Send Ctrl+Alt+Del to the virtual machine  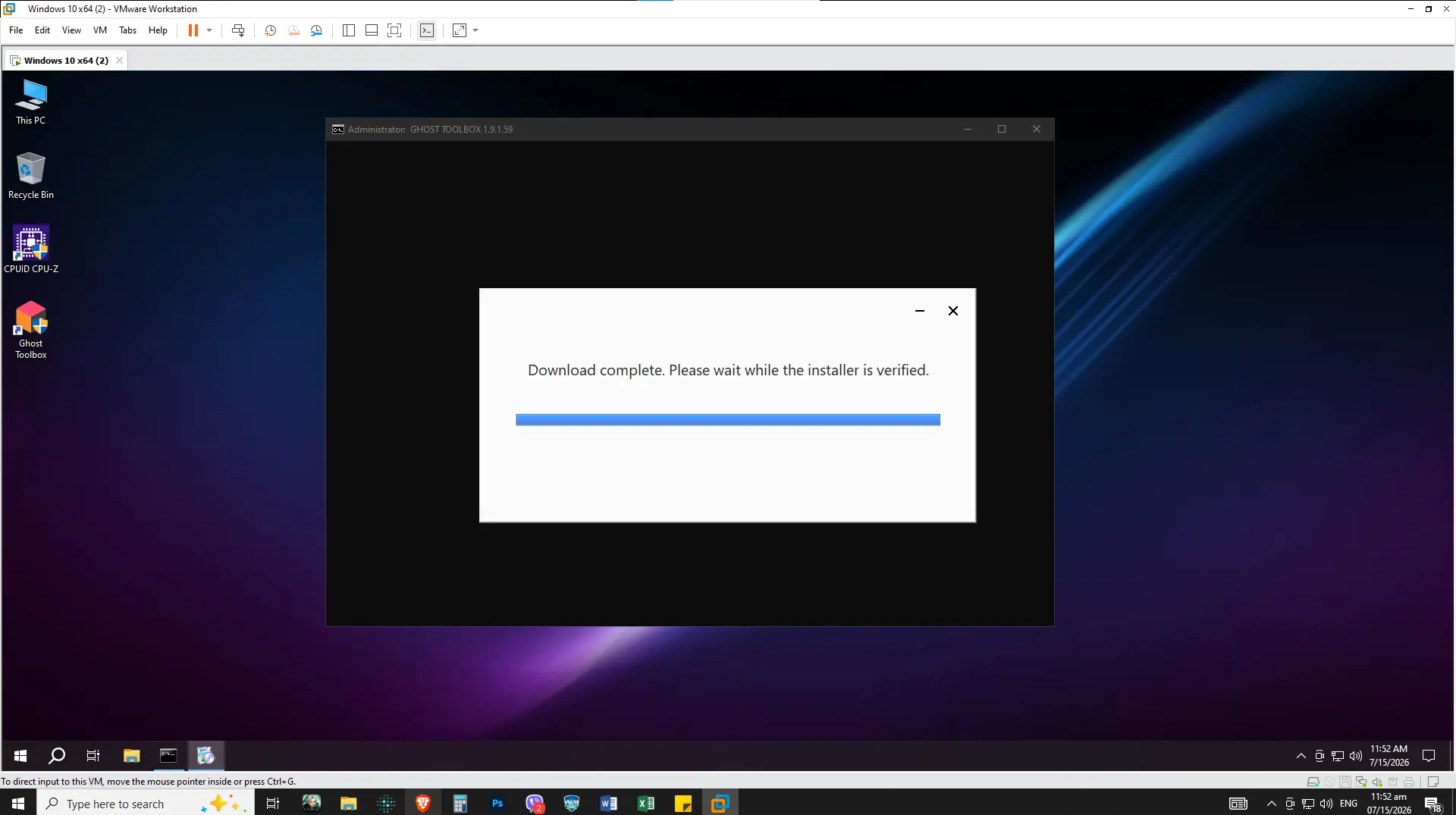coord(238,30)
